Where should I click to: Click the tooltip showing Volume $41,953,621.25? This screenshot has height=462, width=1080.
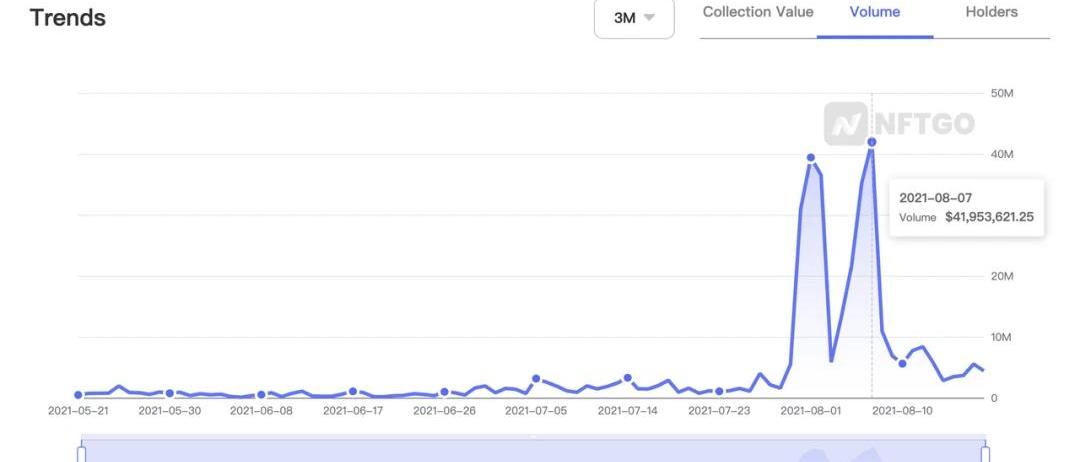click(x=966, y=207)
